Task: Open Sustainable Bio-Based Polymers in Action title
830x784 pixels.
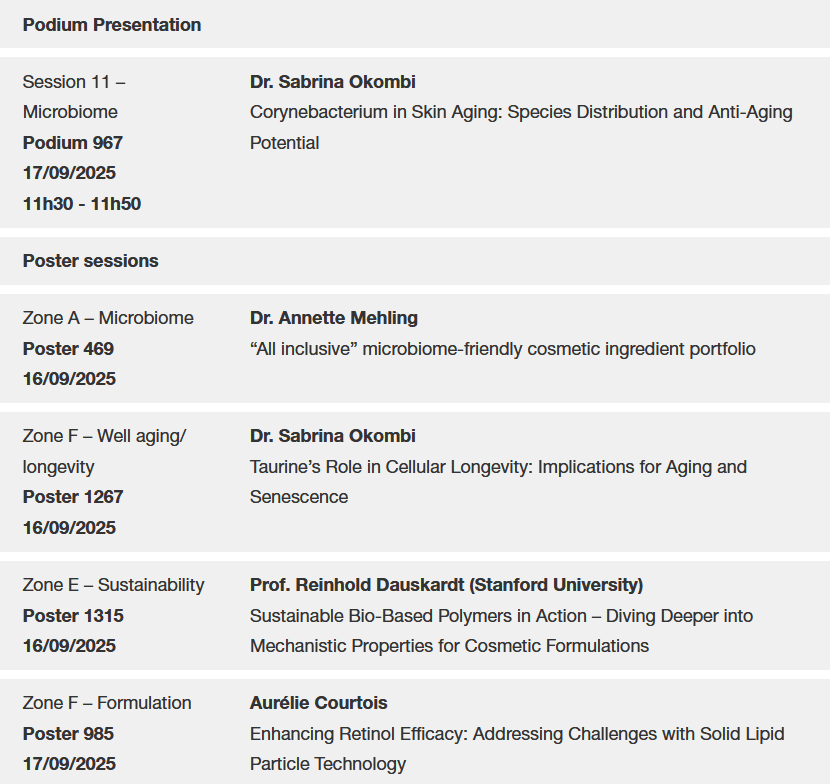Action: (x=501, y=631)
